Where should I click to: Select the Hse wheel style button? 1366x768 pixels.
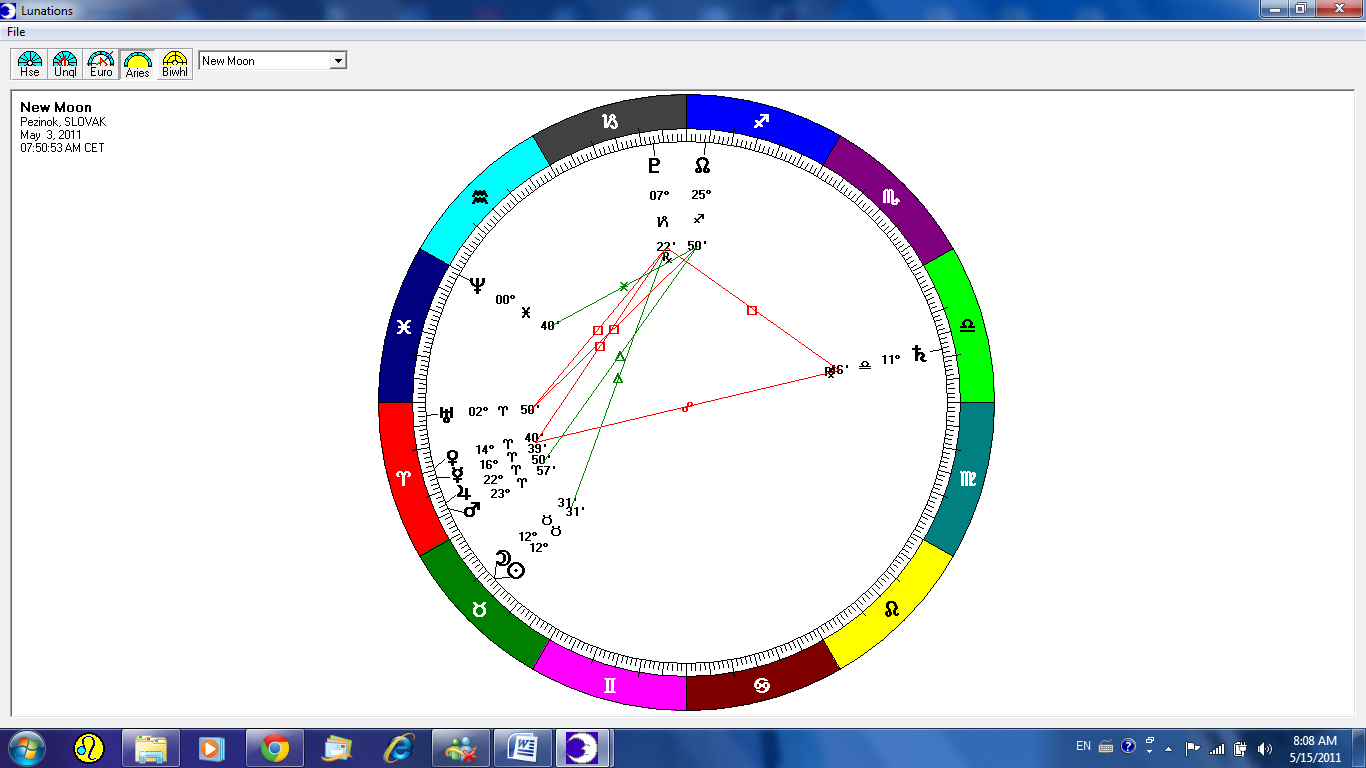click(x=30, y=64)
